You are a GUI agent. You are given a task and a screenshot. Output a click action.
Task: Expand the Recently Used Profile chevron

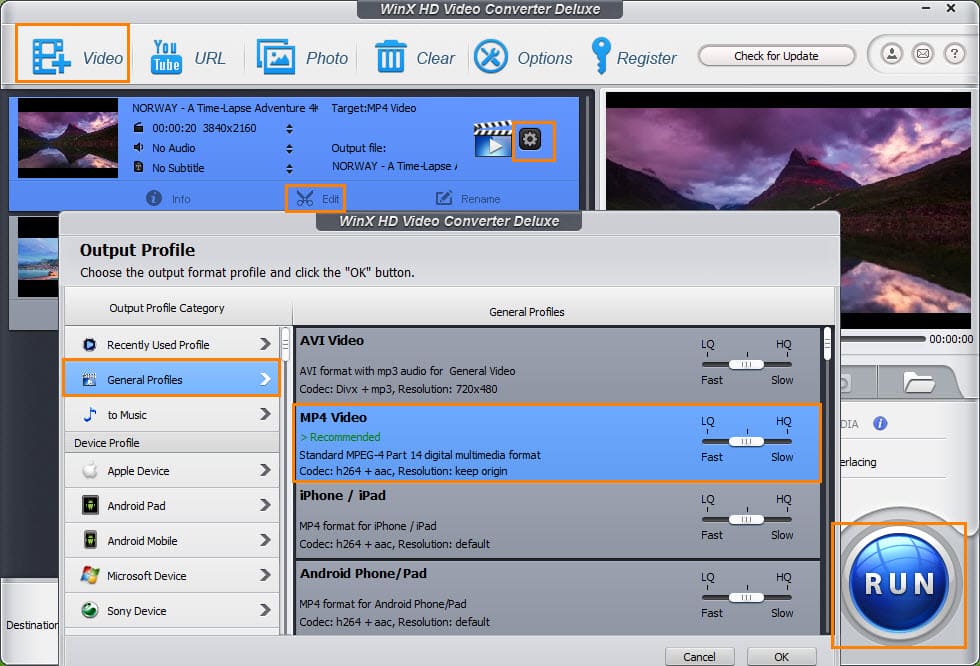pyautogui.click(x=265, y=344)
